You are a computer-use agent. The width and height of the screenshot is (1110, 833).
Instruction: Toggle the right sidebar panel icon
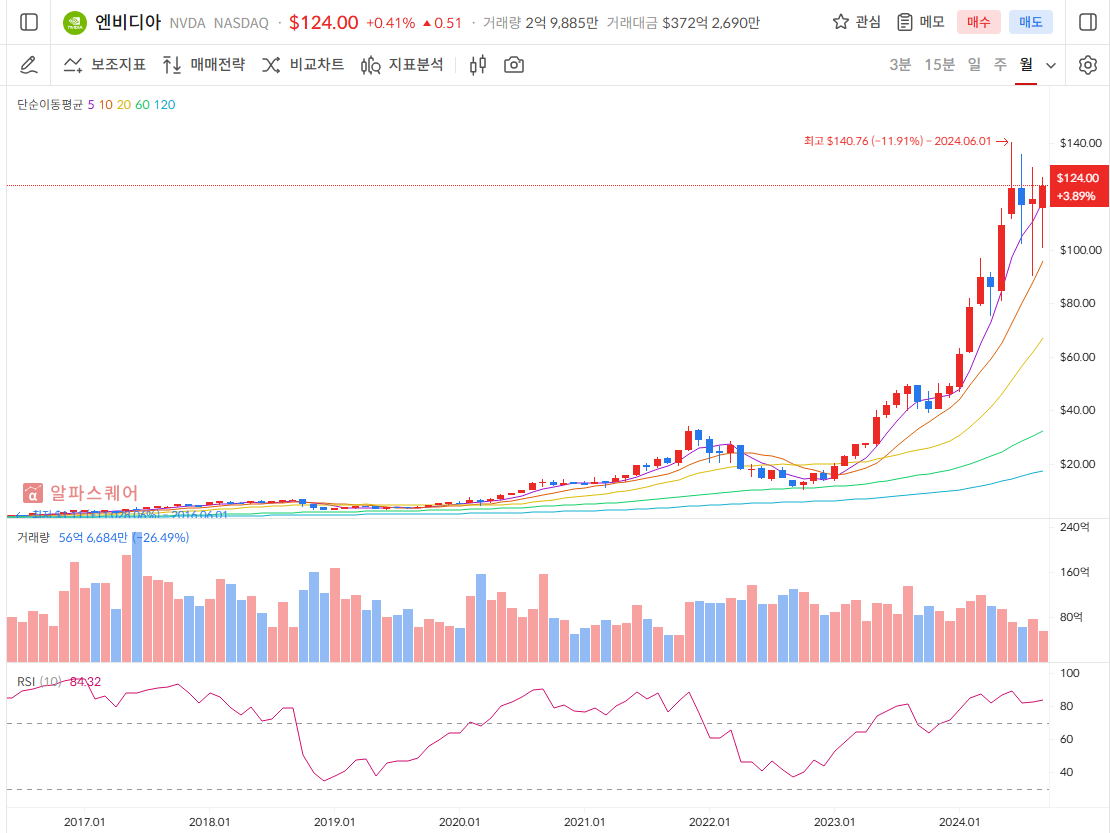coord(1088,22)
